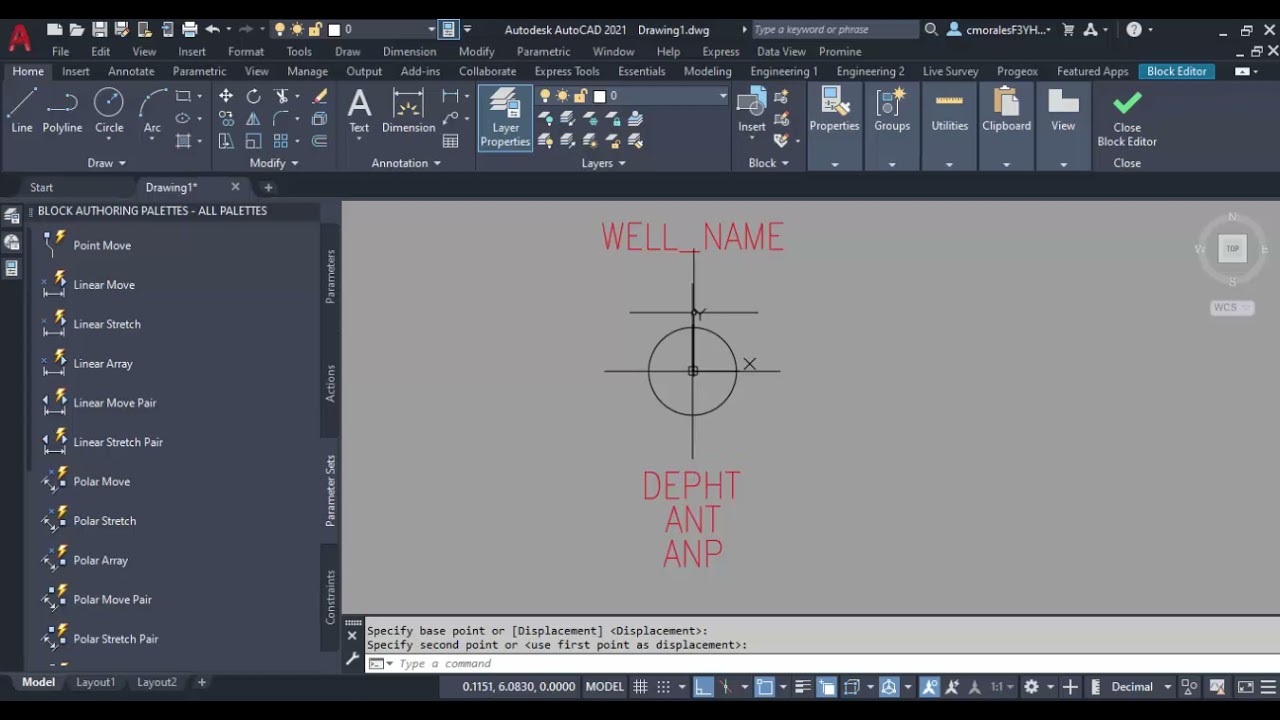Switch to the Start file tab
1280x720 pixels.
click(41, 187)
